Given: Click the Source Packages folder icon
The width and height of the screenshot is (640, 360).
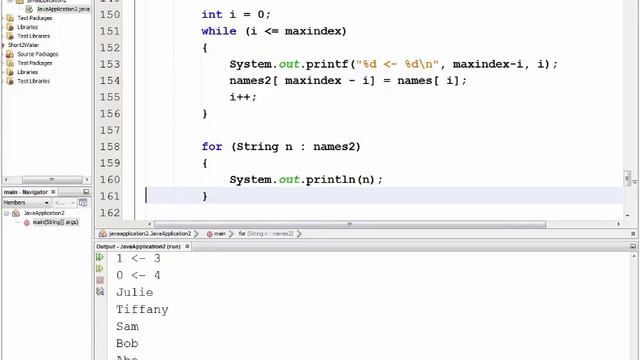Looking at the screenshot, I should [10, 54].
